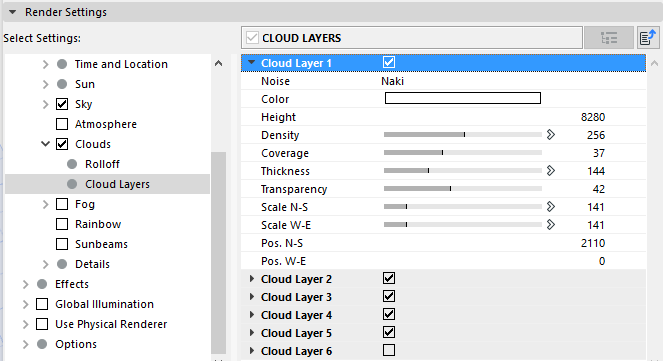663x361 pixels.
Task: Collapse the Clouds tree node
Action: click(x=45, y=144)
